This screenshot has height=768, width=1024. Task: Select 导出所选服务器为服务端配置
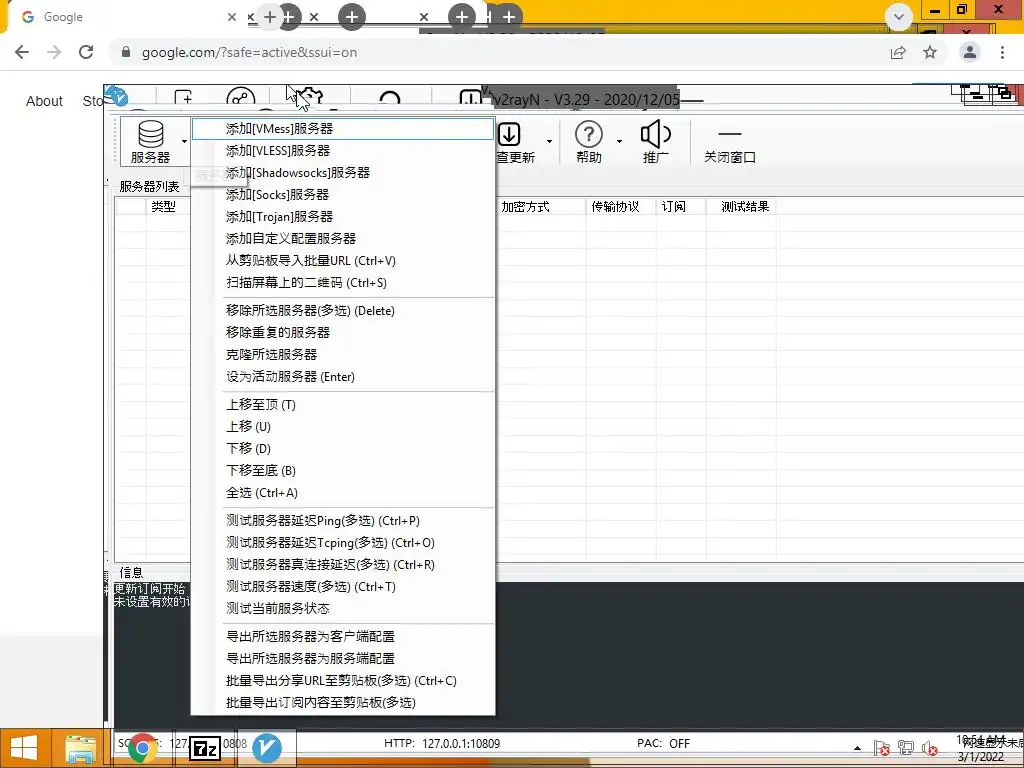[343, 659]
